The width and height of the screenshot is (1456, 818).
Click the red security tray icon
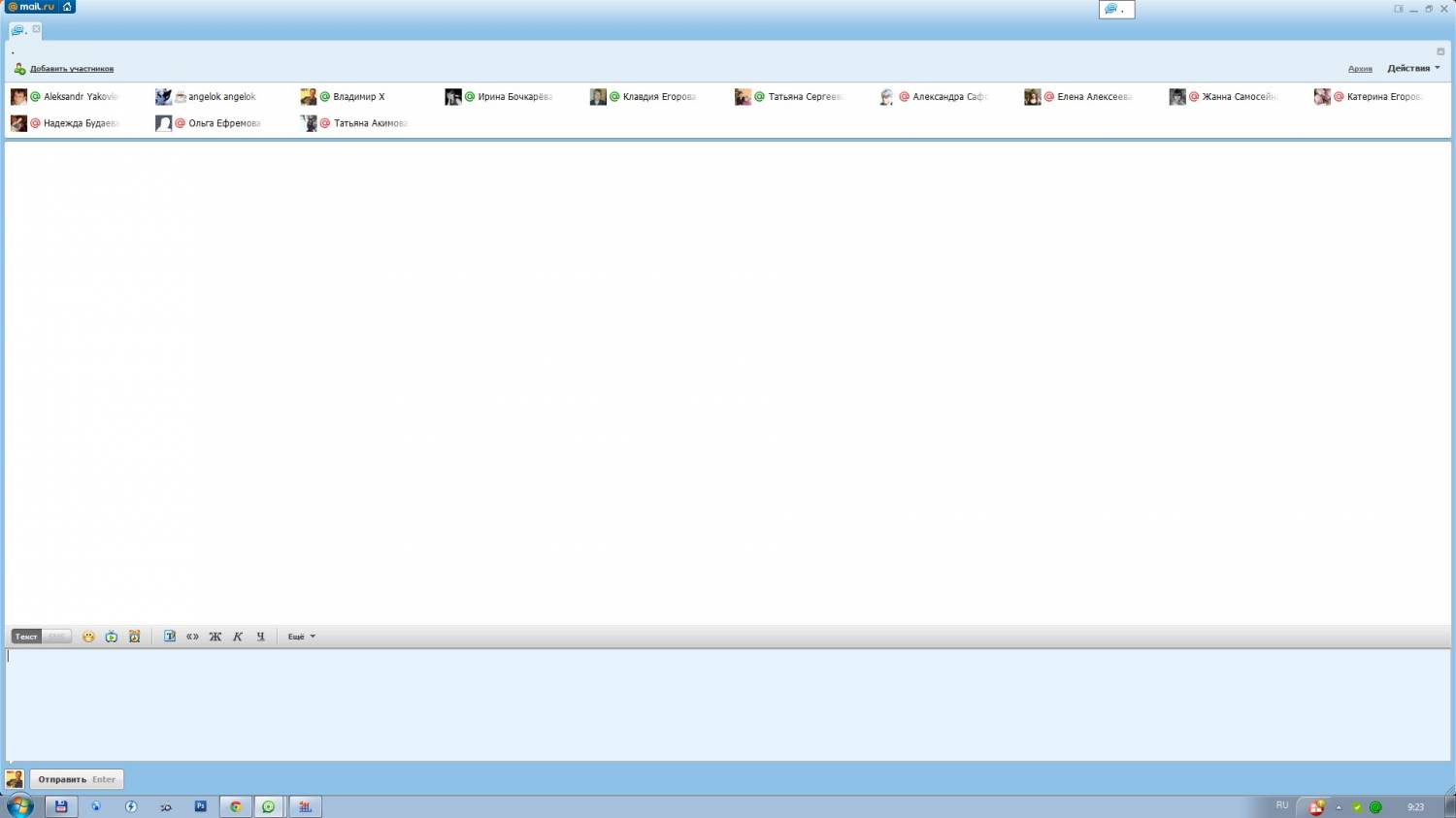[1317, 807]
